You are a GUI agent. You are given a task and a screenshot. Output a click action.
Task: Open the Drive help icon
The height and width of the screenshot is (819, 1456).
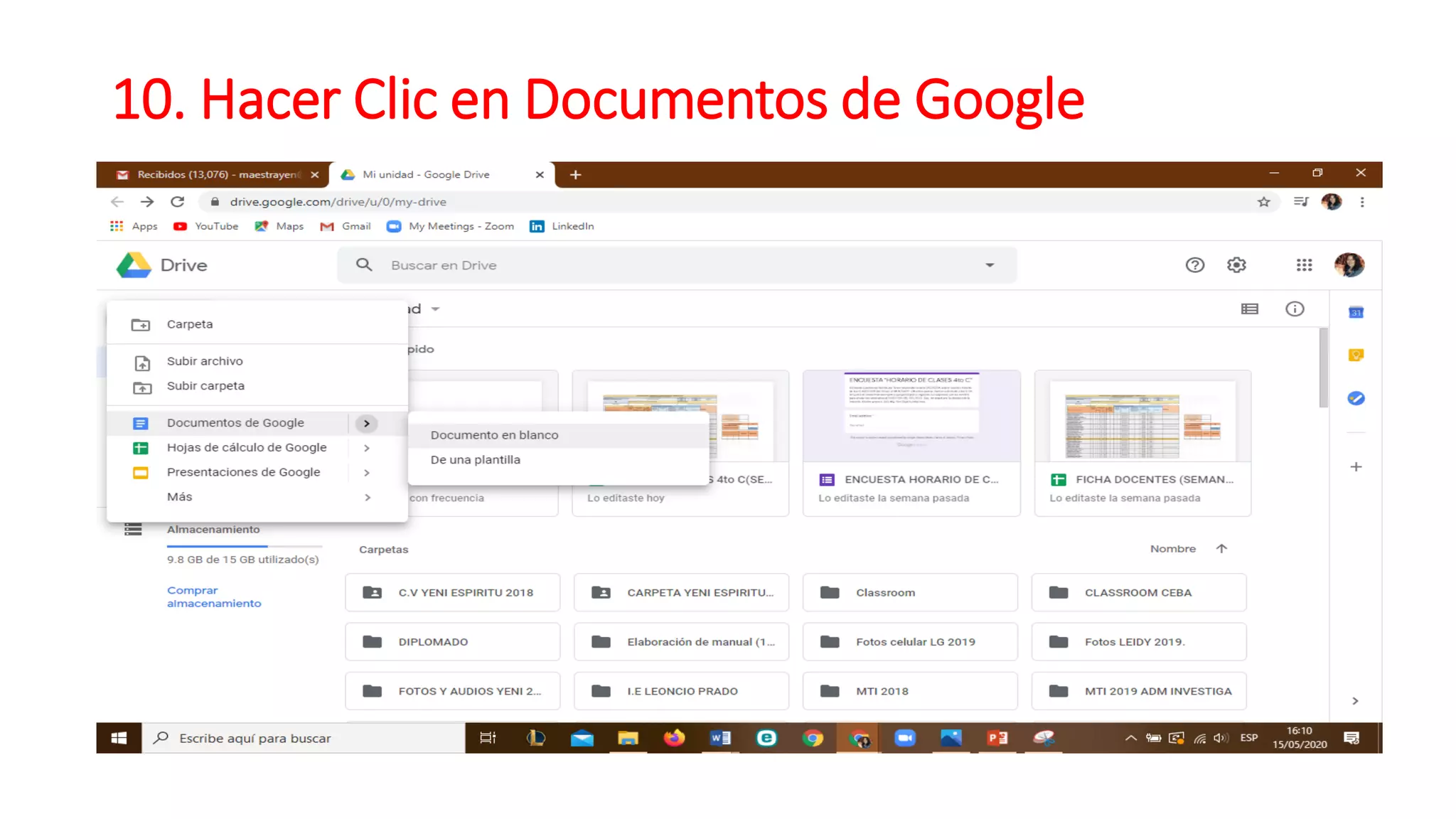click(x=1194, y=265)
